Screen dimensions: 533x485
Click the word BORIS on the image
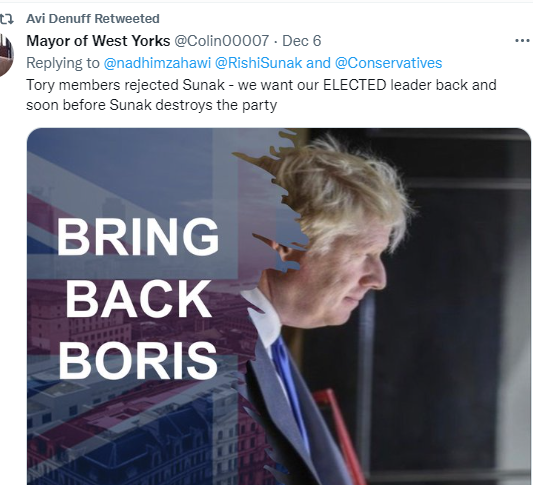coord(138,360)
